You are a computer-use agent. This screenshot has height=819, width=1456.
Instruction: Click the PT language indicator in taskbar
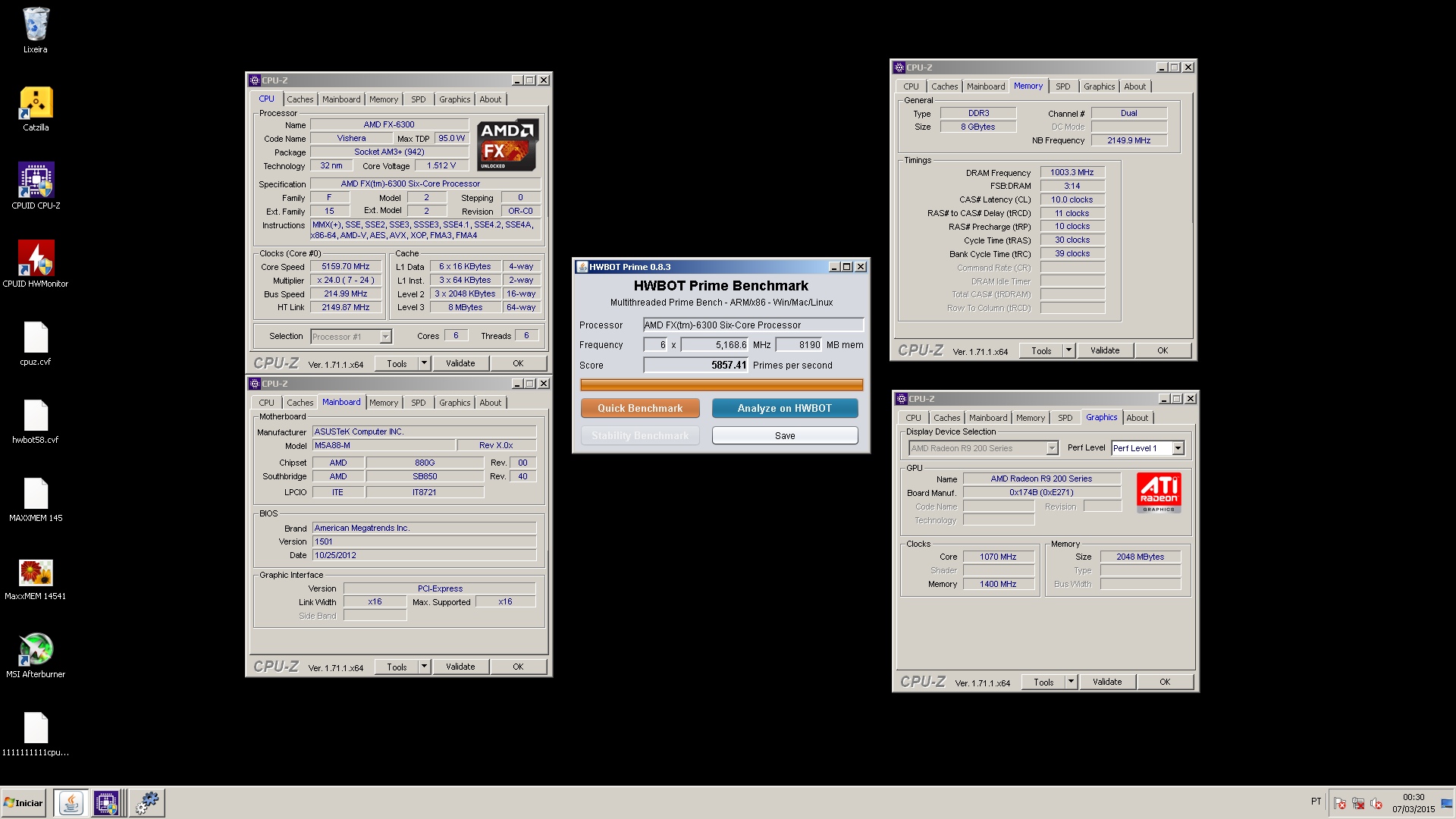(1316, 802)
